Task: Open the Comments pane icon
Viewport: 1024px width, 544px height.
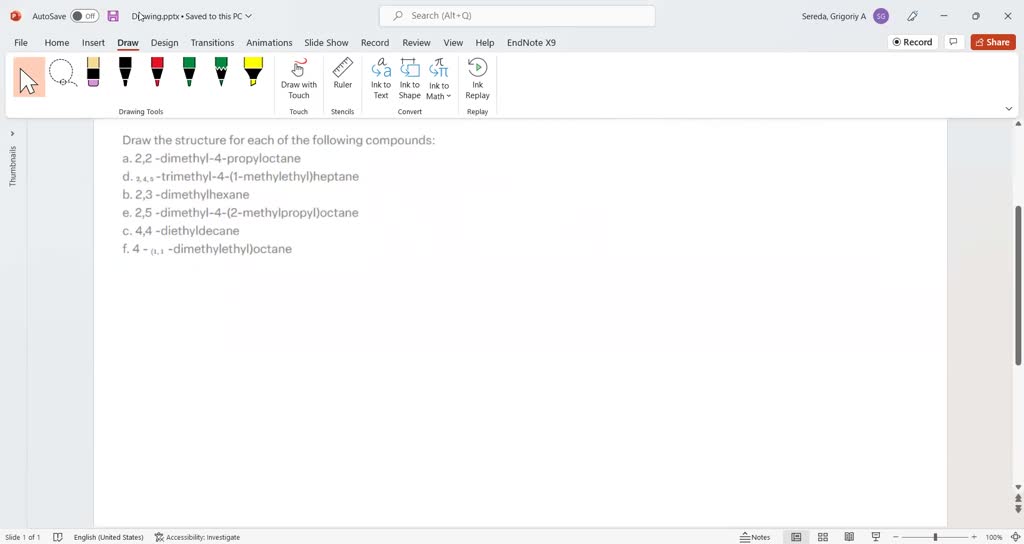Action: tap(953, 42)
